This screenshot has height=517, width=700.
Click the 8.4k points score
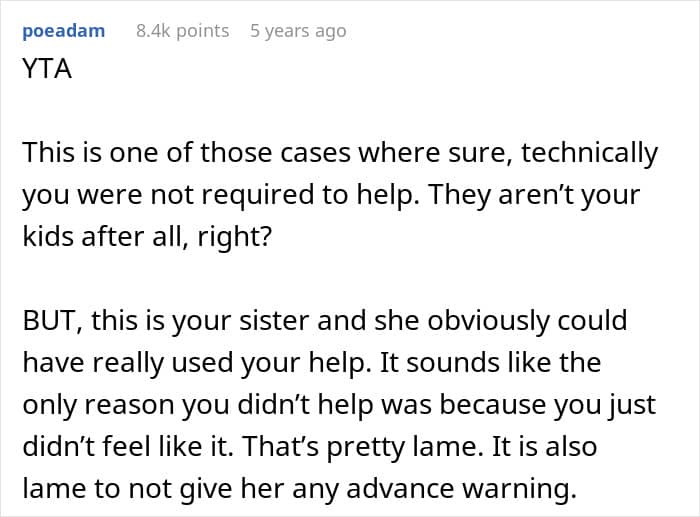pyautogui.click(x=183, y=31)
